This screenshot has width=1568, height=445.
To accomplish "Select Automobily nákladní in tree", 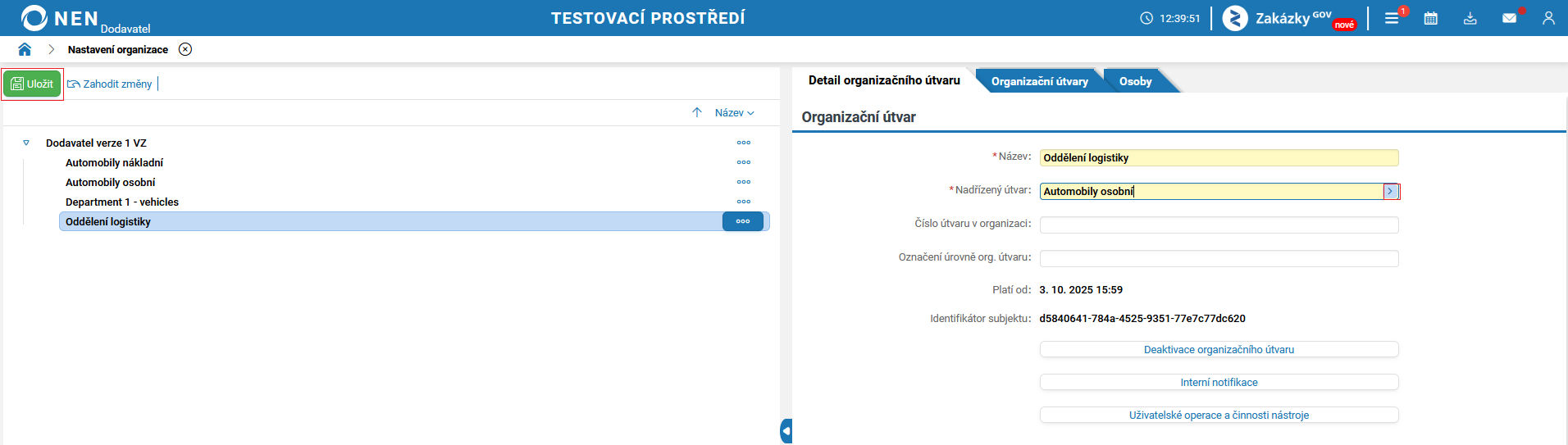I will click(x=114, y=162).
